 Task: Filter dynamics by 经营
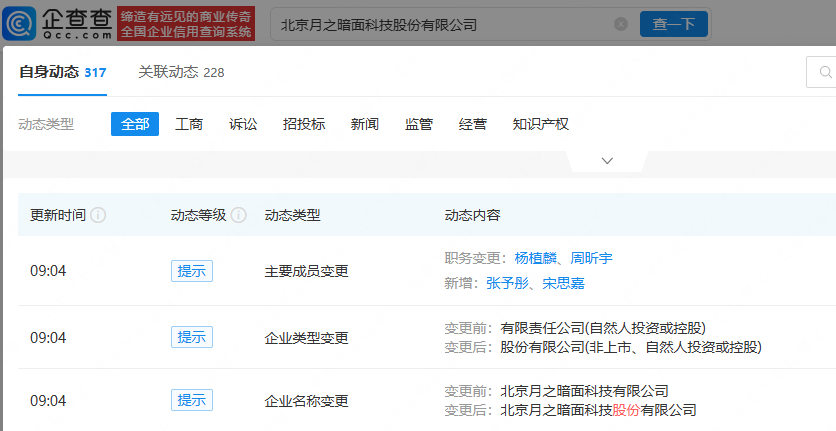(x=472, y=124)
